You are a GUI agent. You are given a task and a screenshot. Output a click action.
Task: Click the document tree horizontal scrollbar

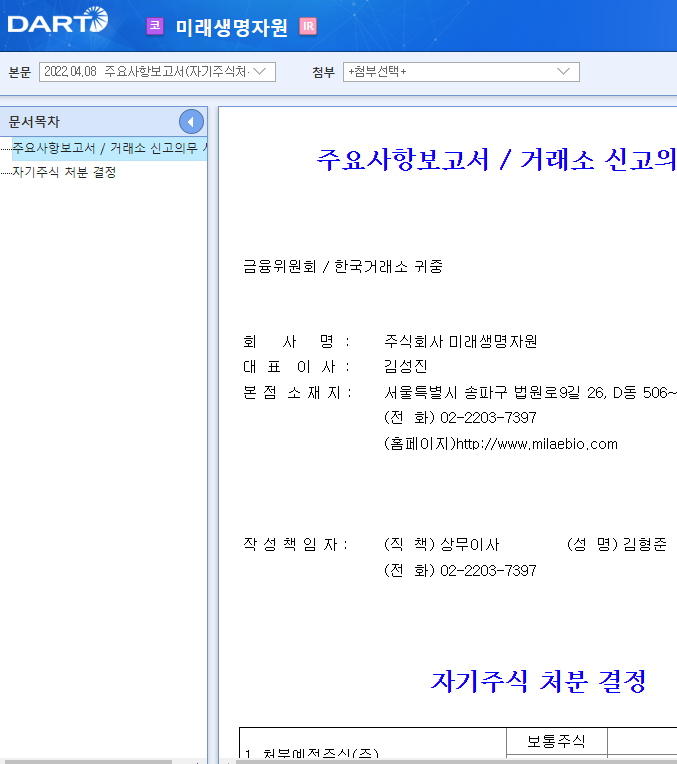click(x=86, y=761)
